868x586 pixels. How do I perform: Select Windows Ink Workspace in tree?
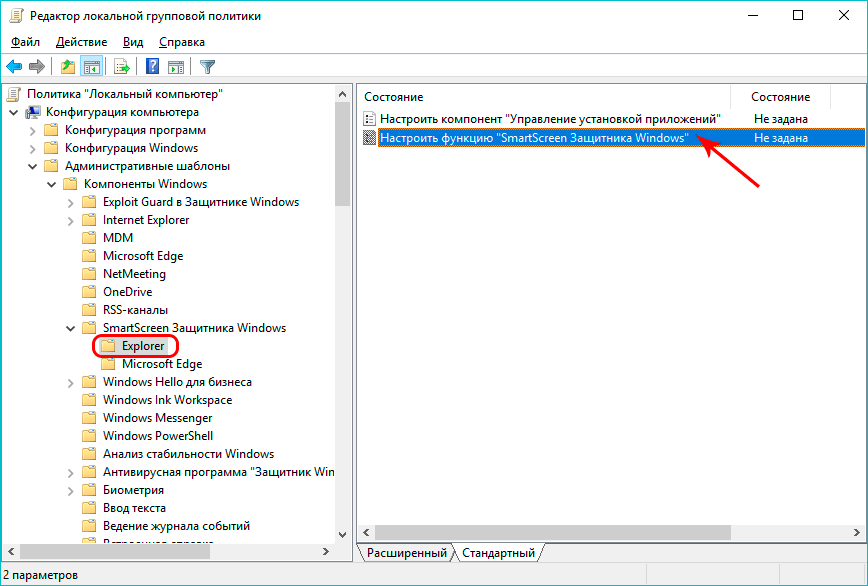coord(167,400)
